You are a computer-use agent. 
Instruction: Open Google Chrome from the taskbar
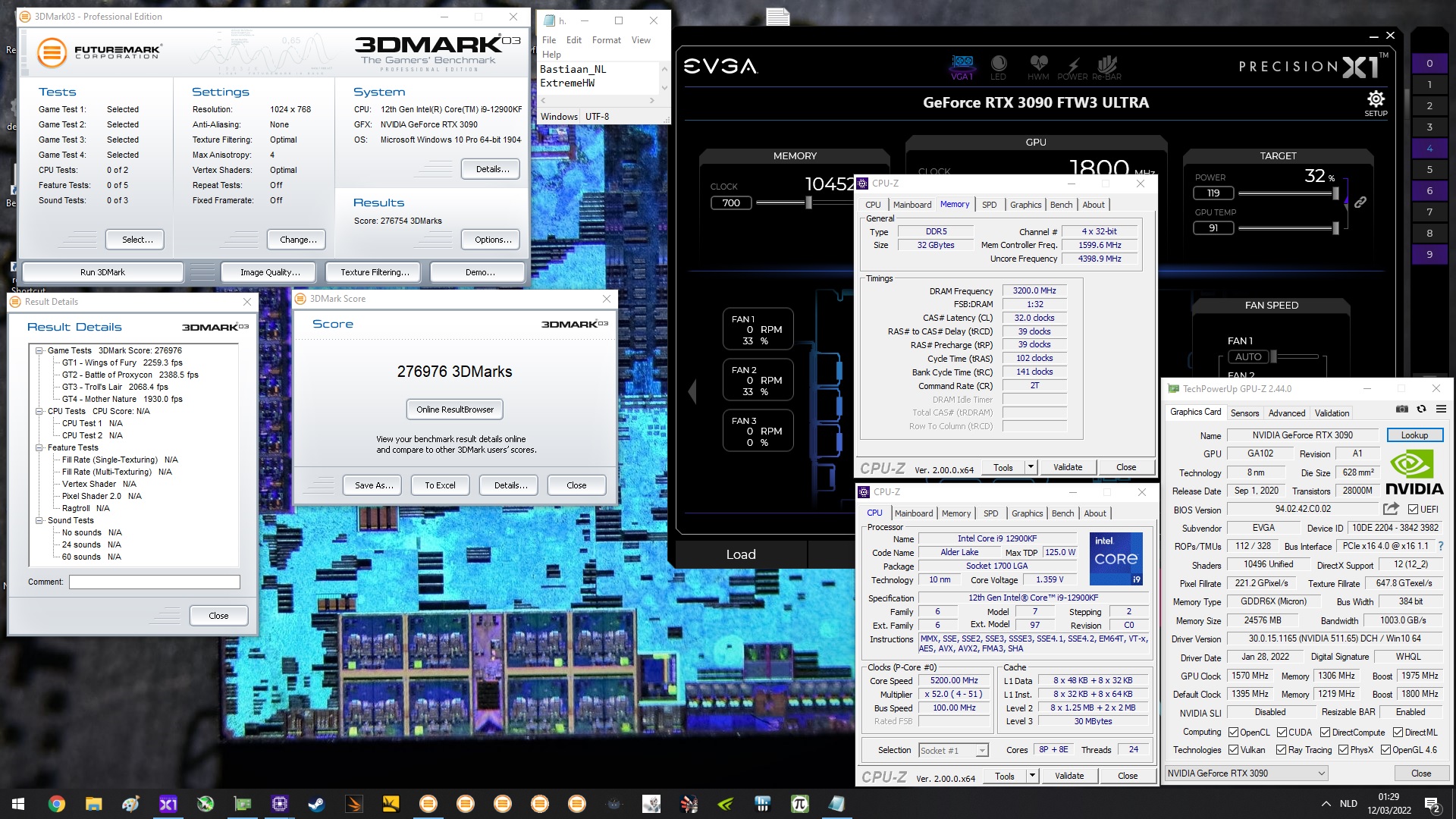click(56, 804)
